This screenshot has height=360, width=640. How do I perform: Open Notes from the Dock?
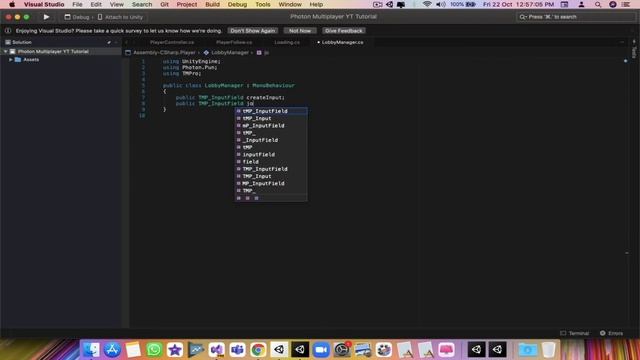[x=133, y=350]
